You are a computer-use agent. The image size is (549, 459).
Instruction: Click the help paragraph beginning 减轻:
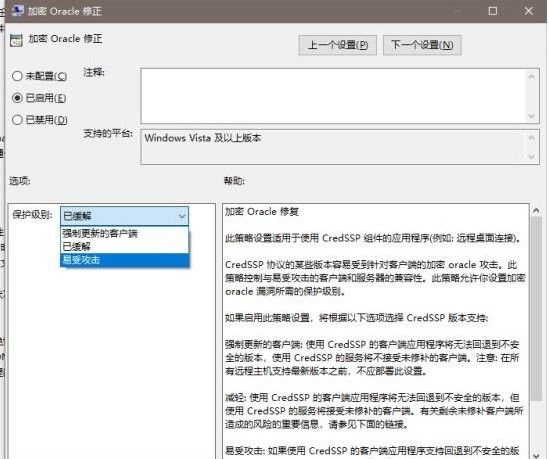click(374, 411)
